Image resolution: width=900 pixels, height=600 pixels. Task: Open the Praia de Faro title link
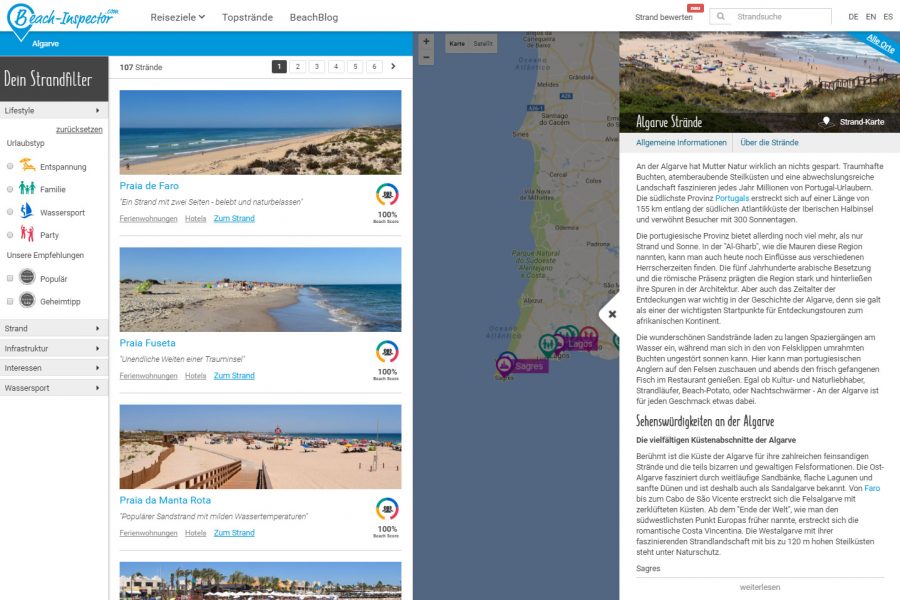149,185
